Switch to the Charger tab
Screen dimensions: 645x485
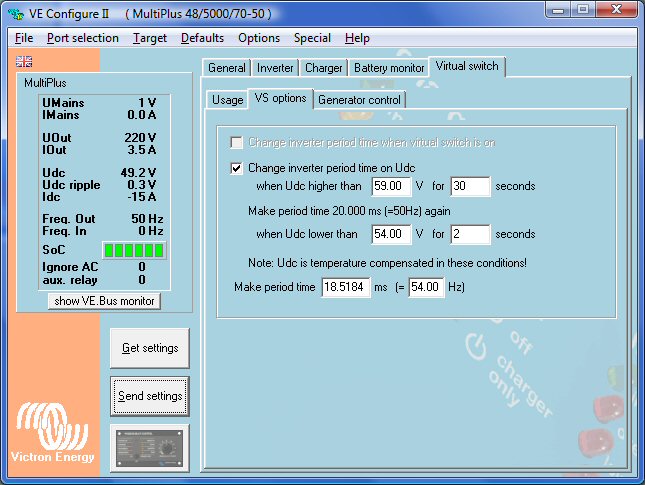324,68
